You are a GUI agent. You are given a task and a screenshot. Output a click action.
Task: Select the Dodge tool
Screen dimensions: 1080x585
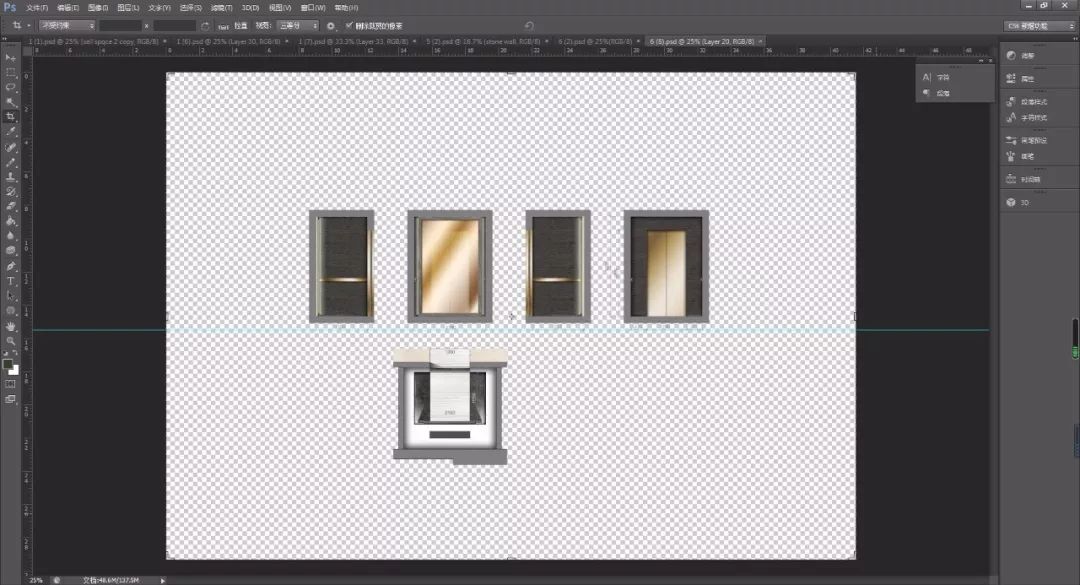[x=10, y=251]
